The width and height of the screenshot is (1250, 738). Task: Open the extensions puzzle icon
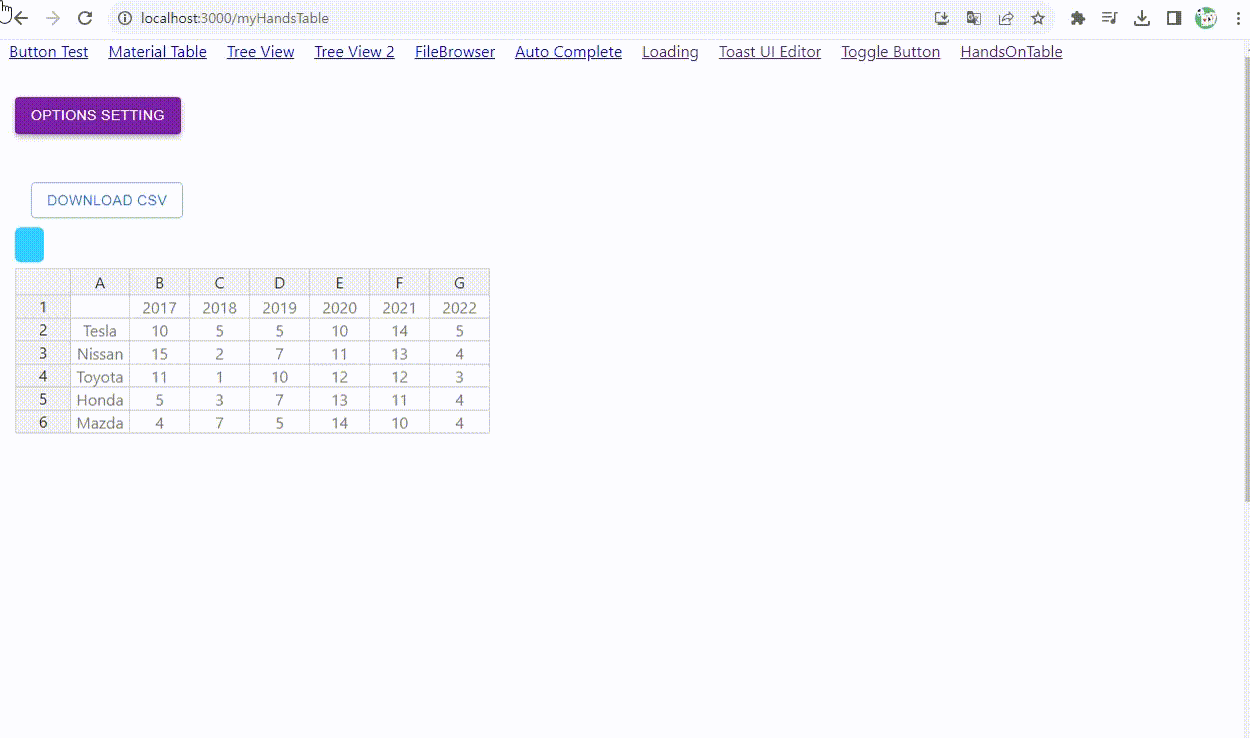(x=1078, y=18)
